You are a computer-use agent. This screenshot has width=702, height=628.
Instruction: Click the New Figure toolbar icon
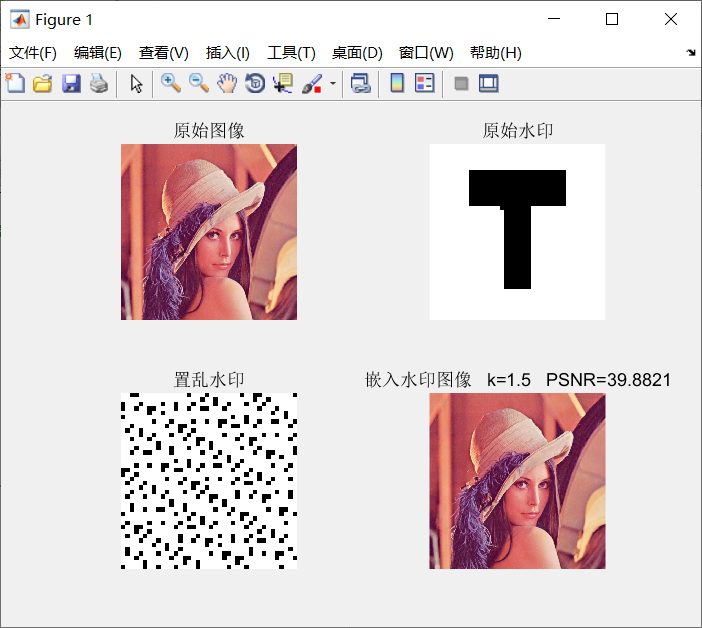[x=15, y=83]
